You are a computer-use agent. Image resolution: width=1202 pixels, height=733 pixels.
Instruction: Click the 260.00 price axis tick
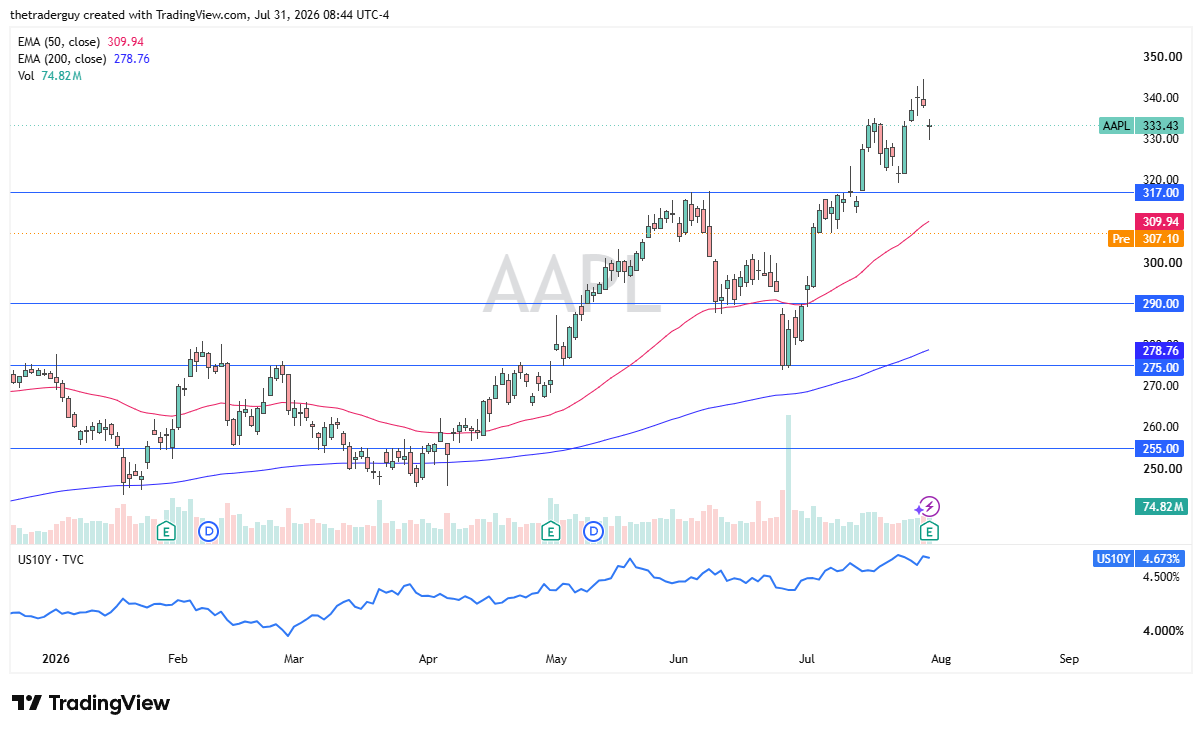point(1161,427)
